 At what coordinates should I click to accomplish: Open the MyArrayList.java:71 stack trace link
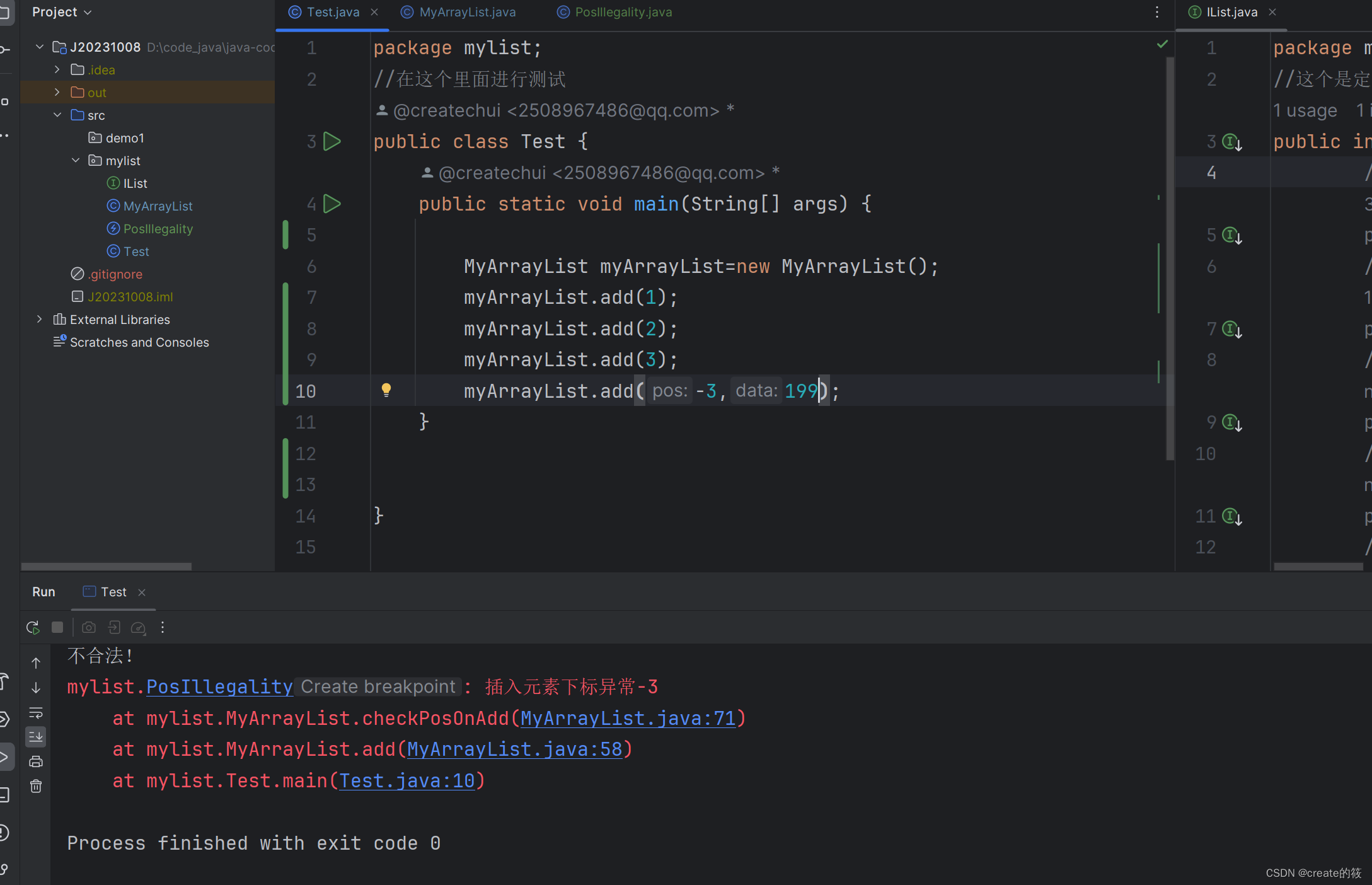pos(628,719)
